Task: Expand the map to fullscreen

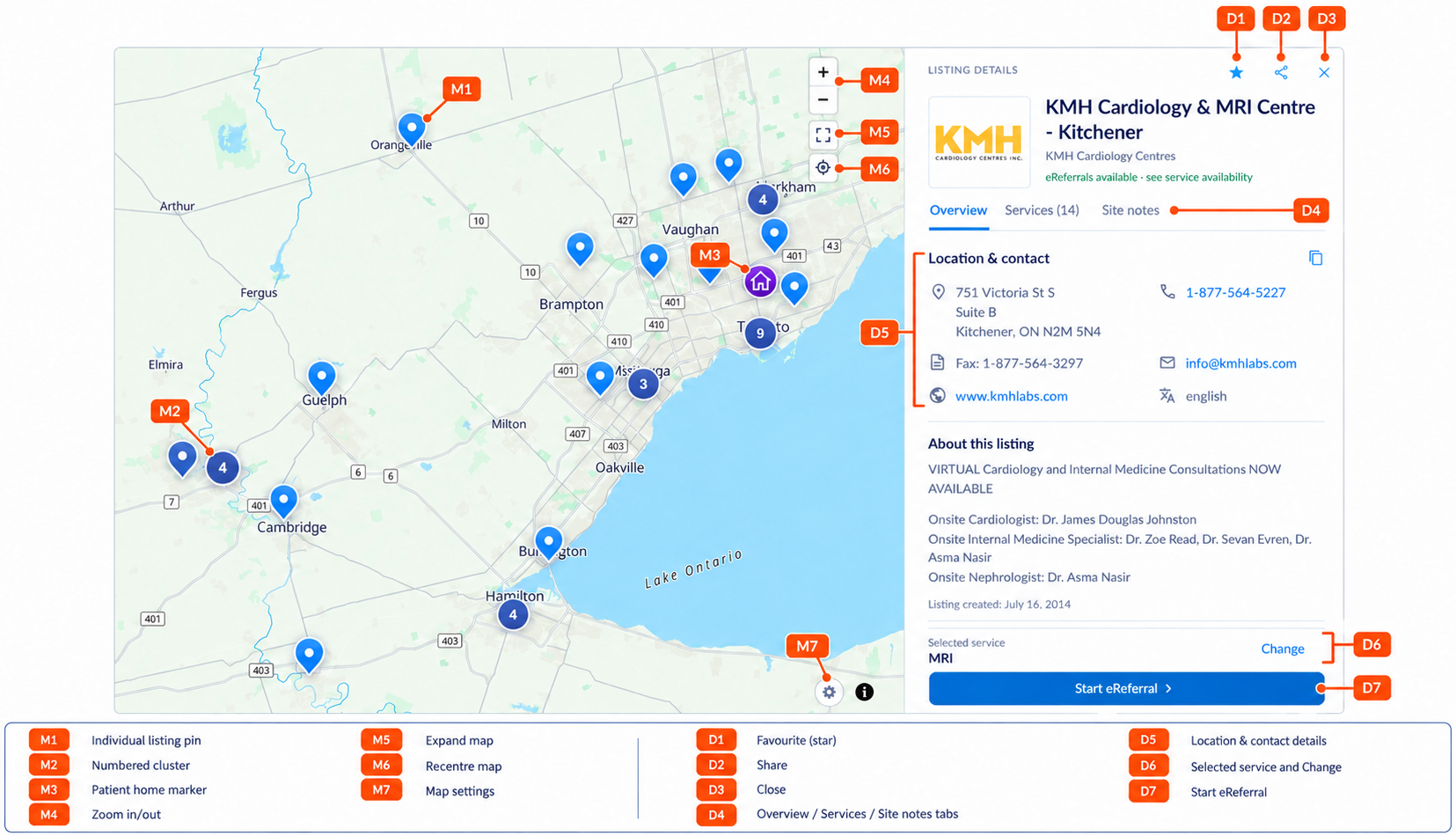Action: pos(823,135)
